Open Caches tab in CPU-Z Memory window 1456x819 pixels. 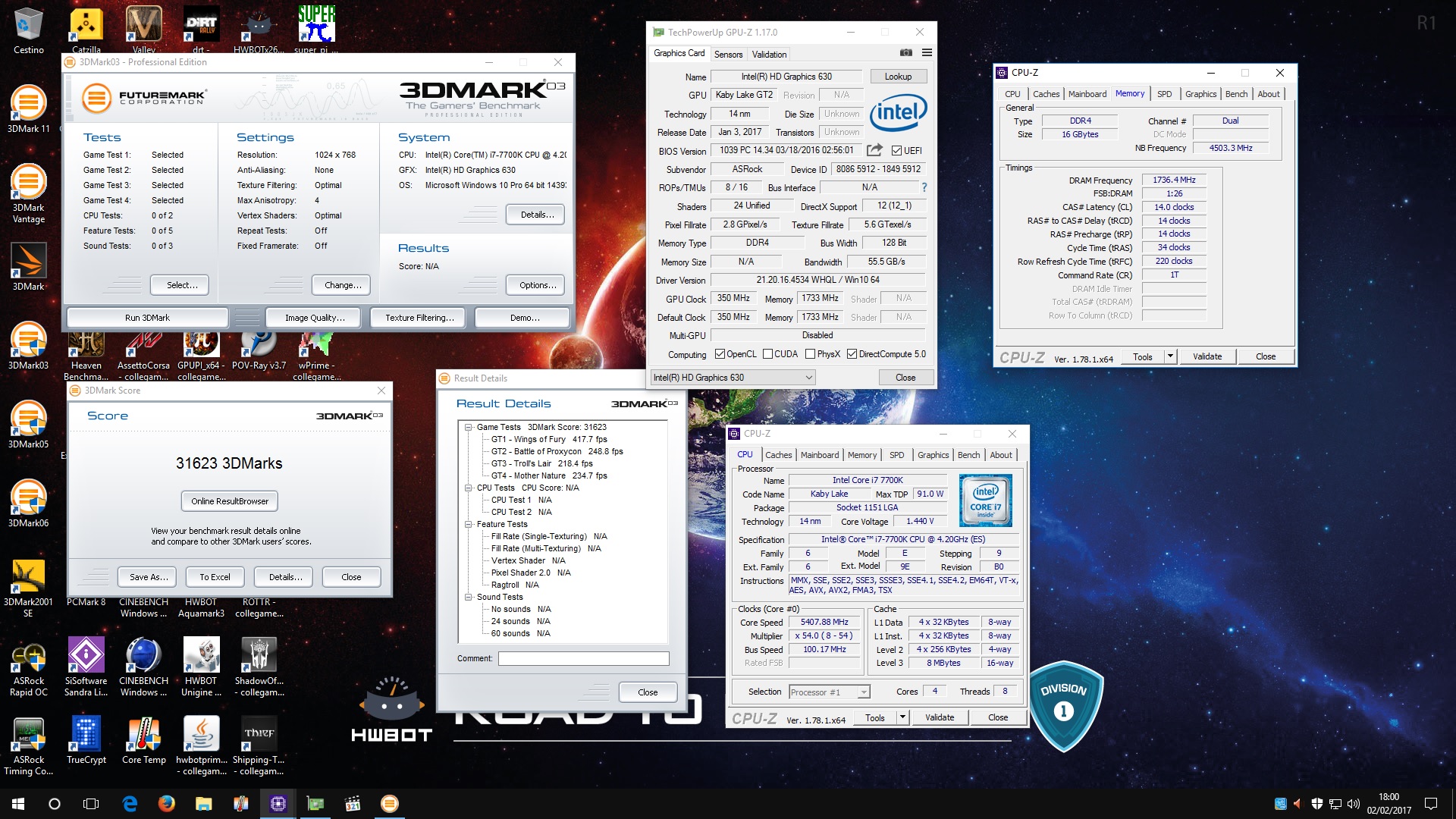click(1046, 94)
